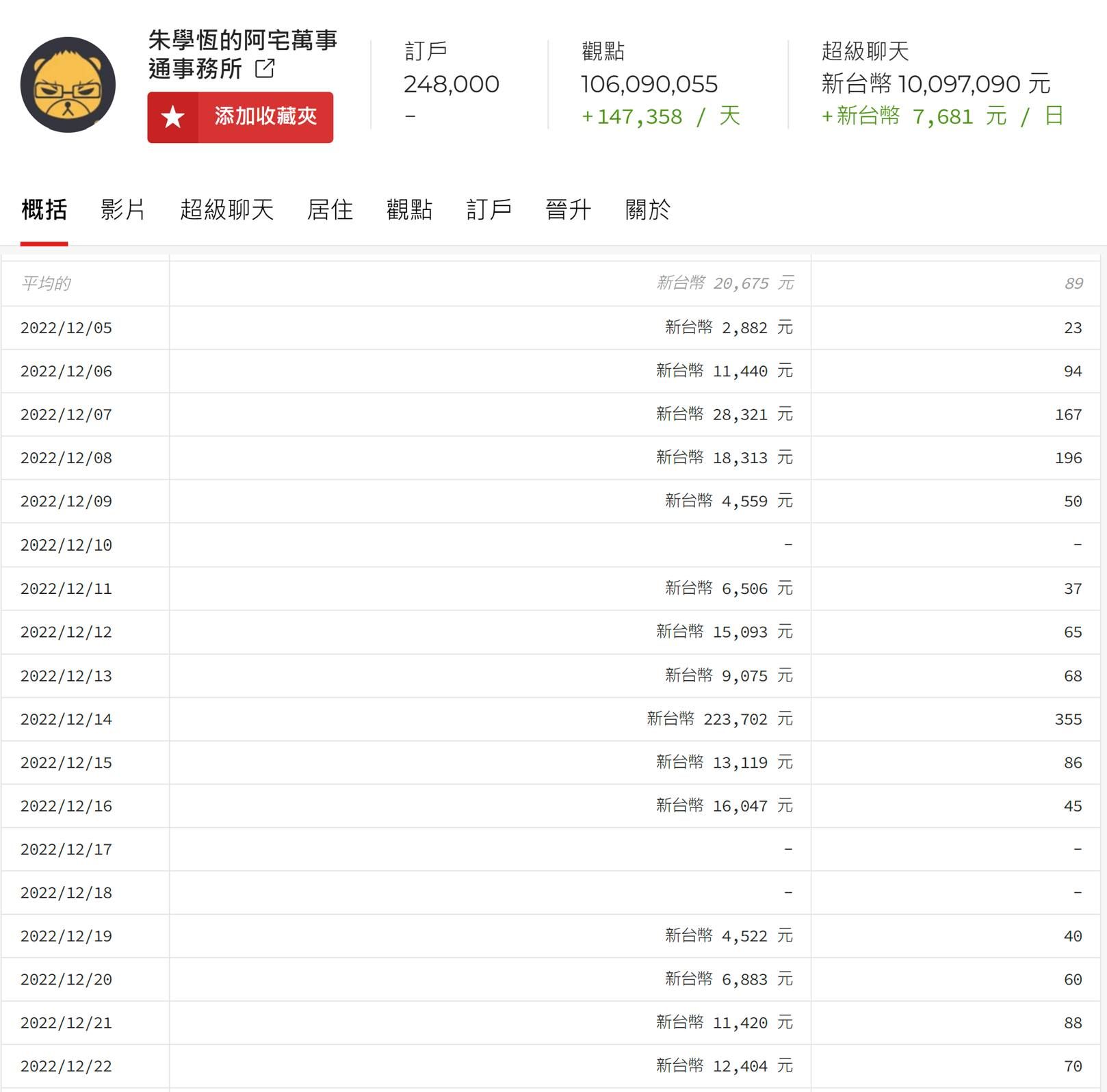
Task: Click the amount 新台幣 223,702 元
Action: (720, 720)
